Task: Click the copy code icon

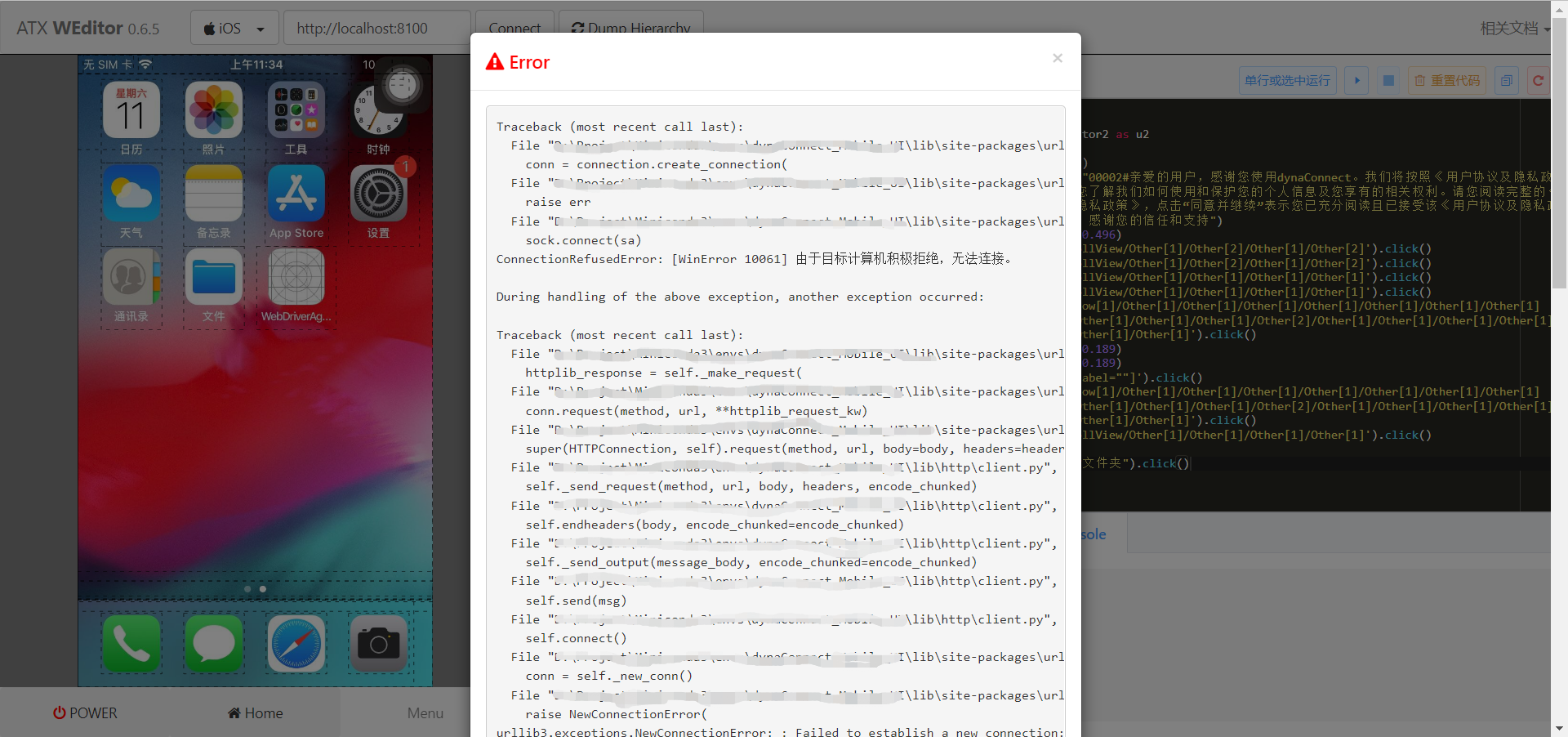Action: (x=1507, y=80)
